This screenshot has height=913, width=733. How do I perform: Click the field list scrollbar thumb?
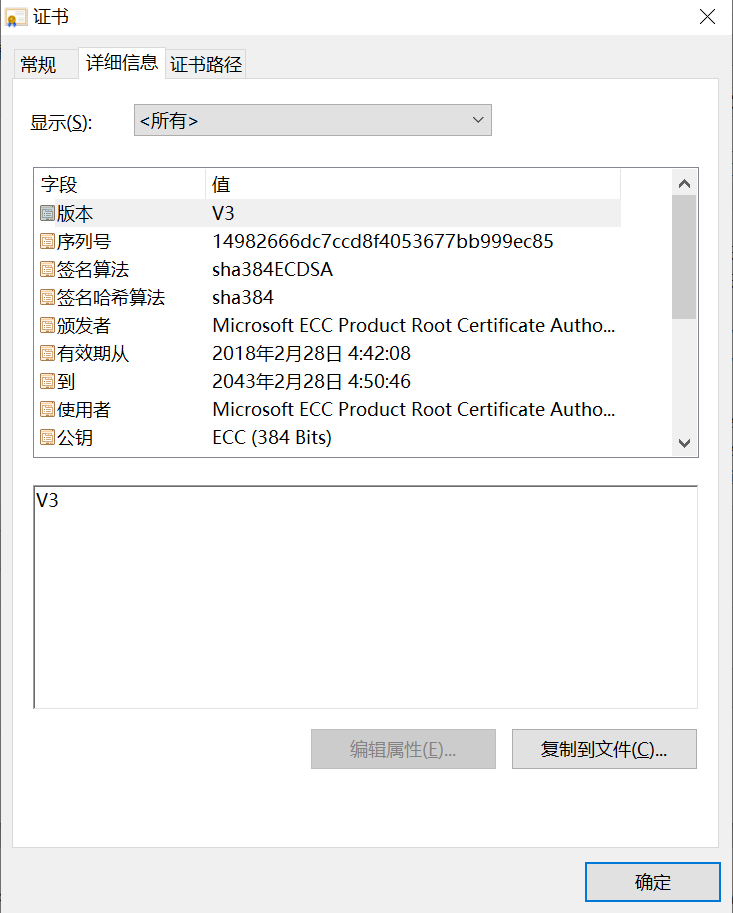point(684,257)
